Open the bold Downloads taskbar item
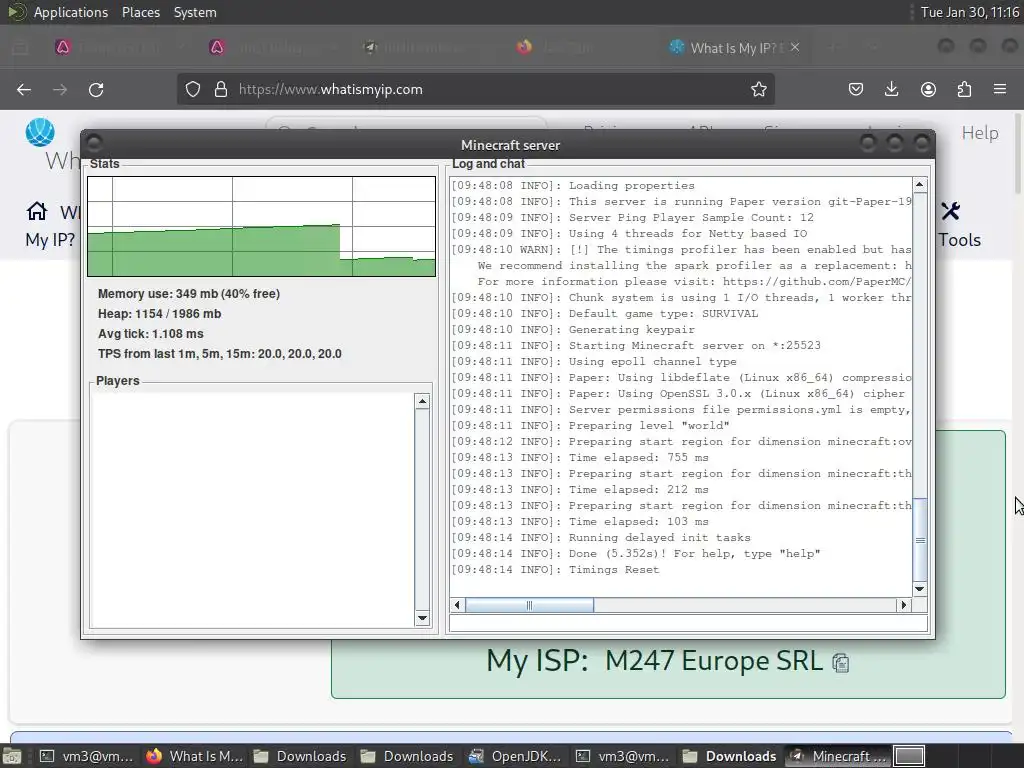 730,756
